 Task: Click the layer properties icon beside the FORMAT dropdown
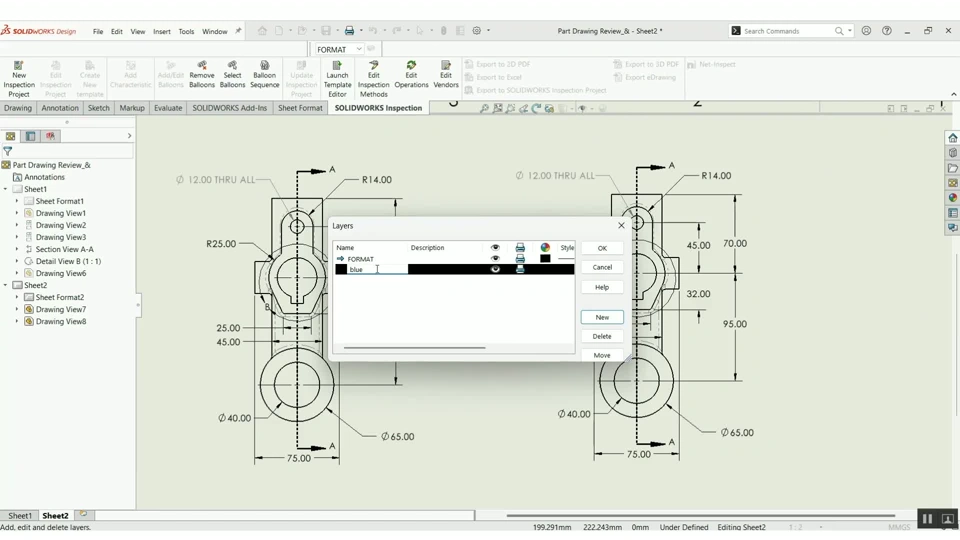[371, 49]
